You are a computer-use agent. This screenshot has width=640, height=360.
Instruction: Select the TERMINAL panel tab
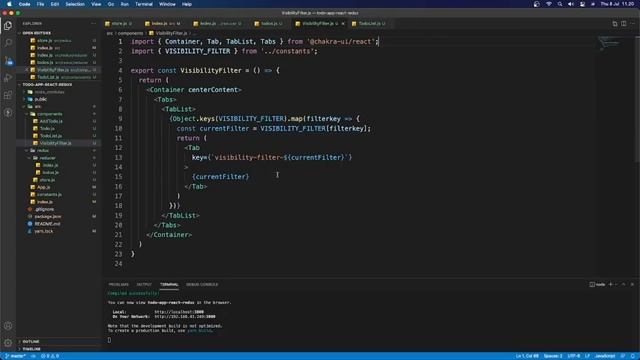click(x=169, y=284)
